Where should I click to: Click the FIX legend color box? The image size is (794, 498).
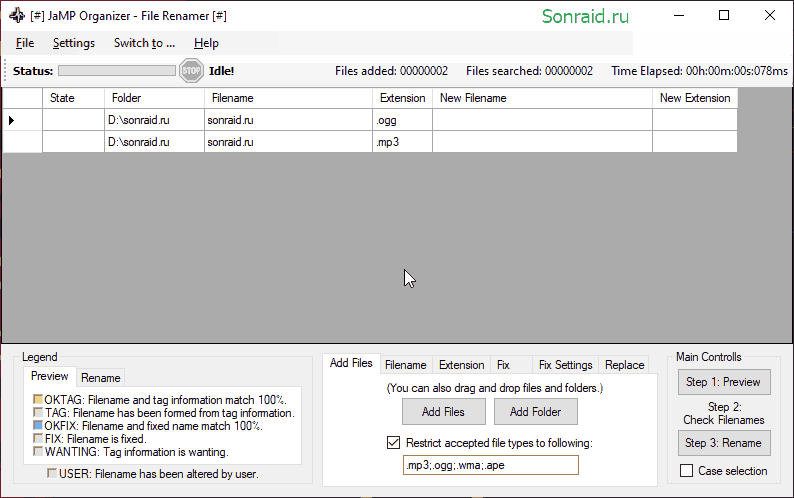(38, 438)
